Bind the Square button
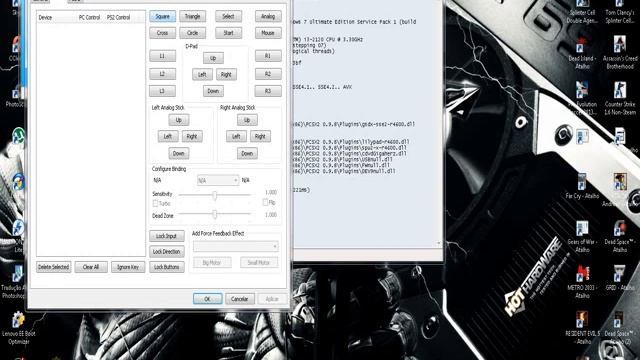The width and height of the screenshot is (640, 360). [162, 16]
